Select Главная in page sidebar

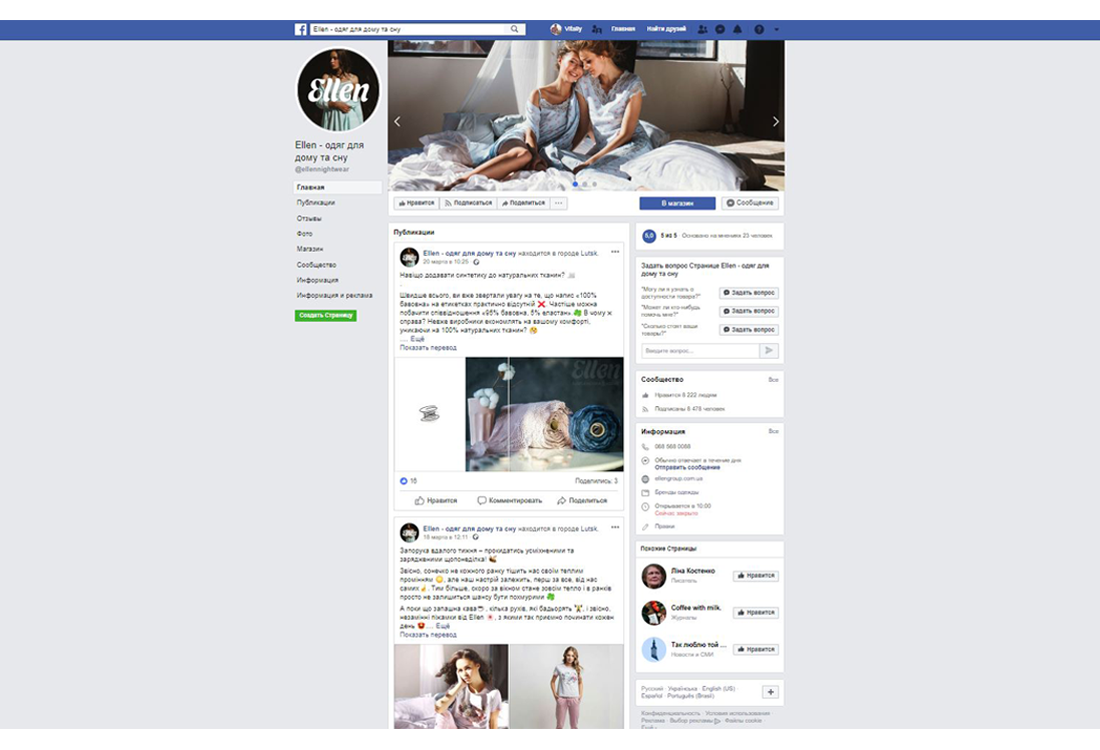coord(337,187)
